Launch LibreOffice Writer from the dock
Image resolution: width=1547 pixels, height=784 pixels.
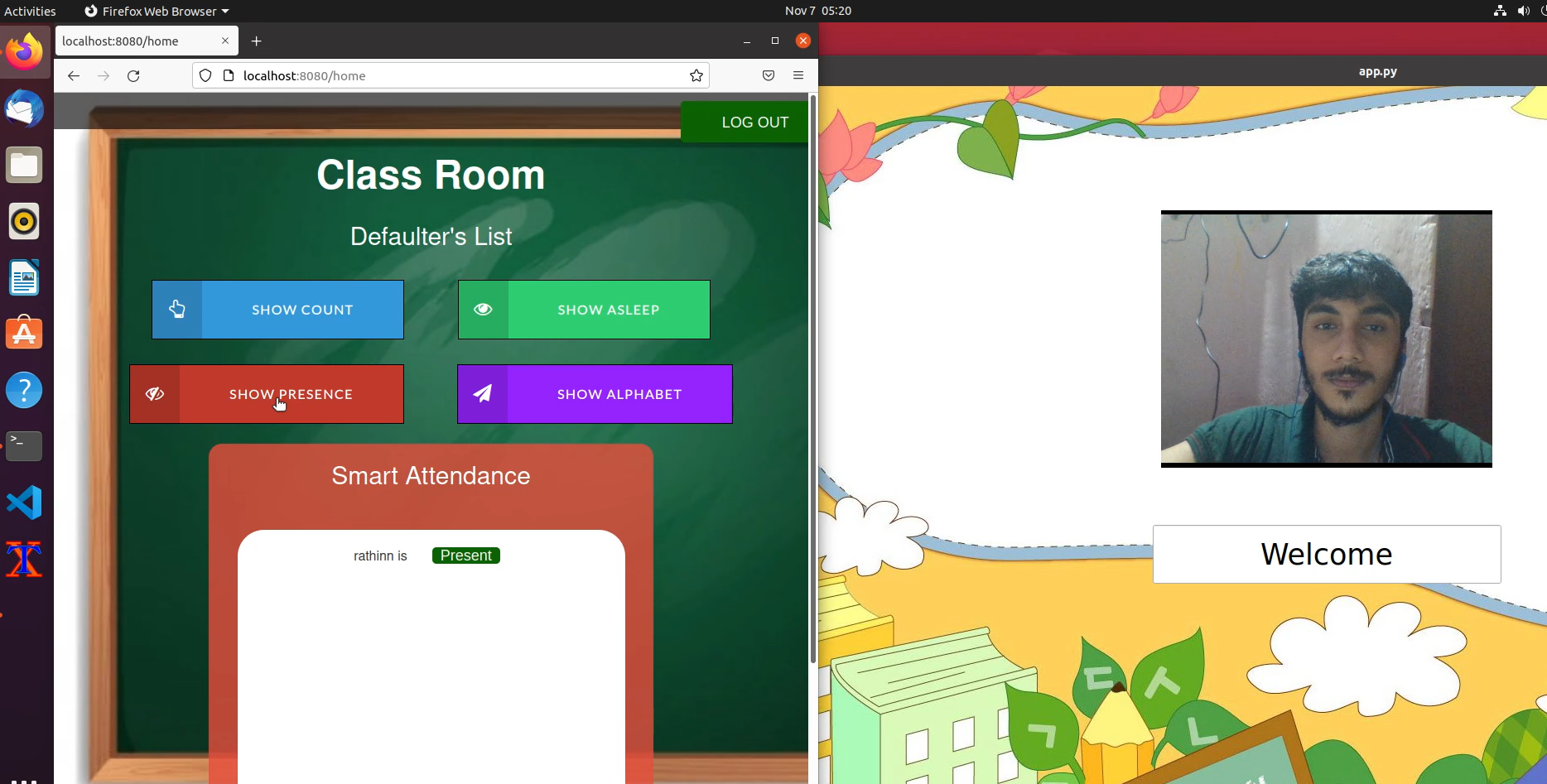click(x=24, y=277)
